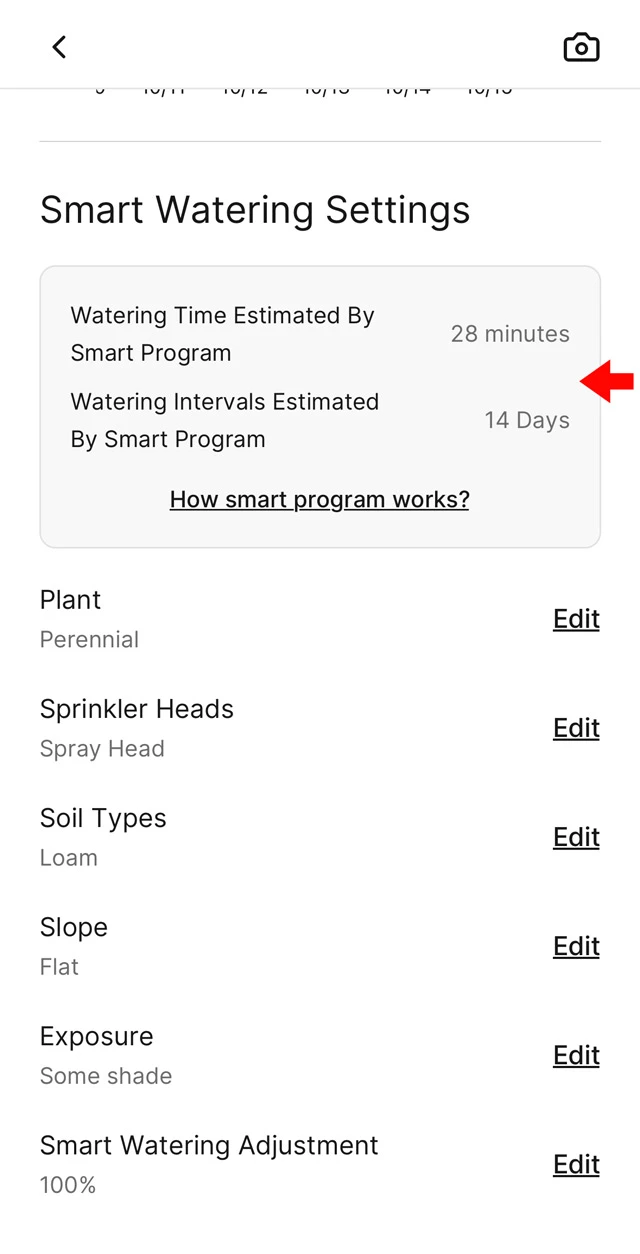Tap the Perennial plant value
This screenshot has height=1254, width=640.
(x=89, y=640)
